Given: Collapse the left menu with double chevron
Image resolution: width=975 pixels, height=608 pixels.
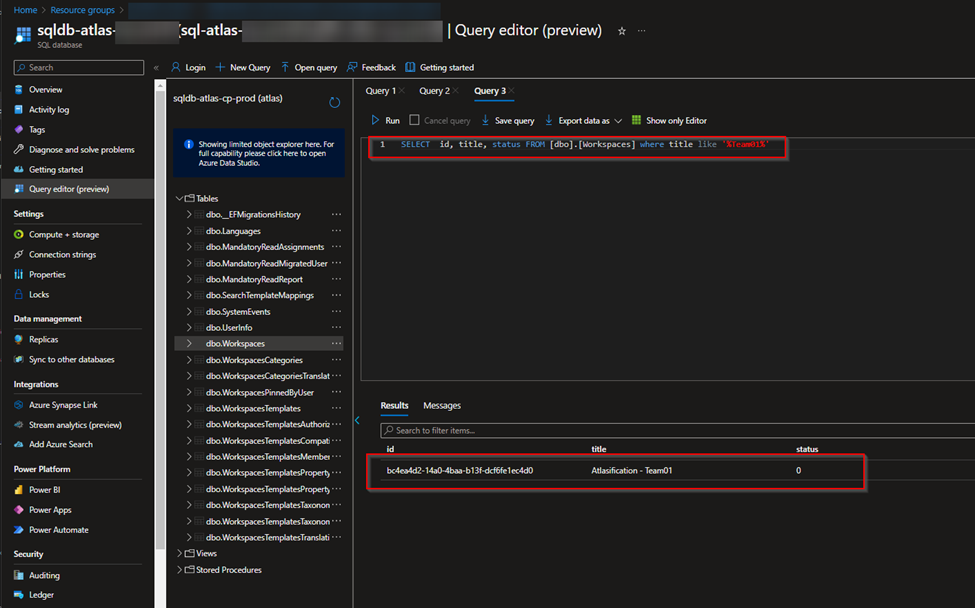Looking at the screenshot, I should pos(156,68).
